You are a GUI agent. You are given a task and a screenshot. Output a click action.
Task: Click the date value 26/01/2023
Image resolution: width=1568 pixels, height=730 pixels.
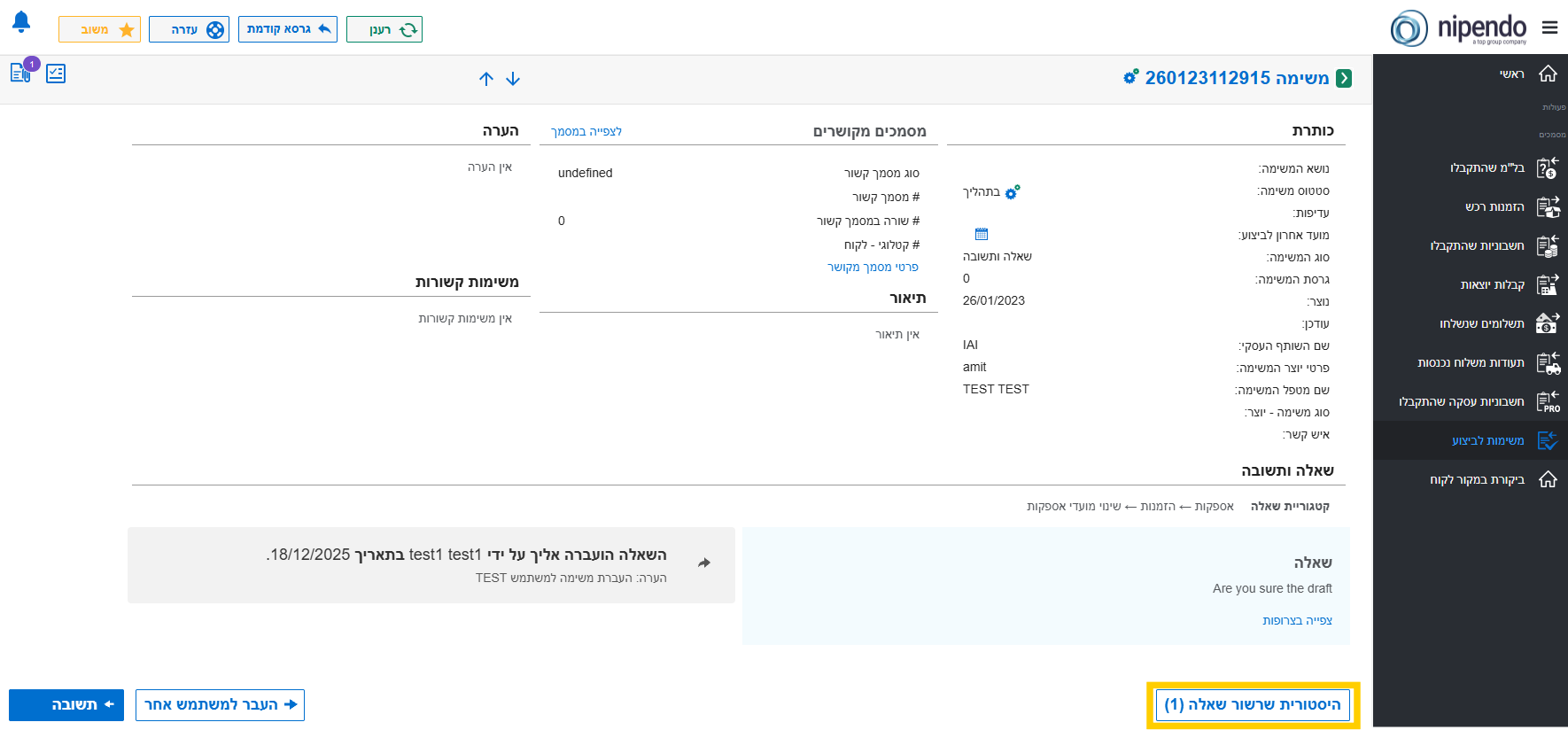pyautogui.click(x=994, y=300)
